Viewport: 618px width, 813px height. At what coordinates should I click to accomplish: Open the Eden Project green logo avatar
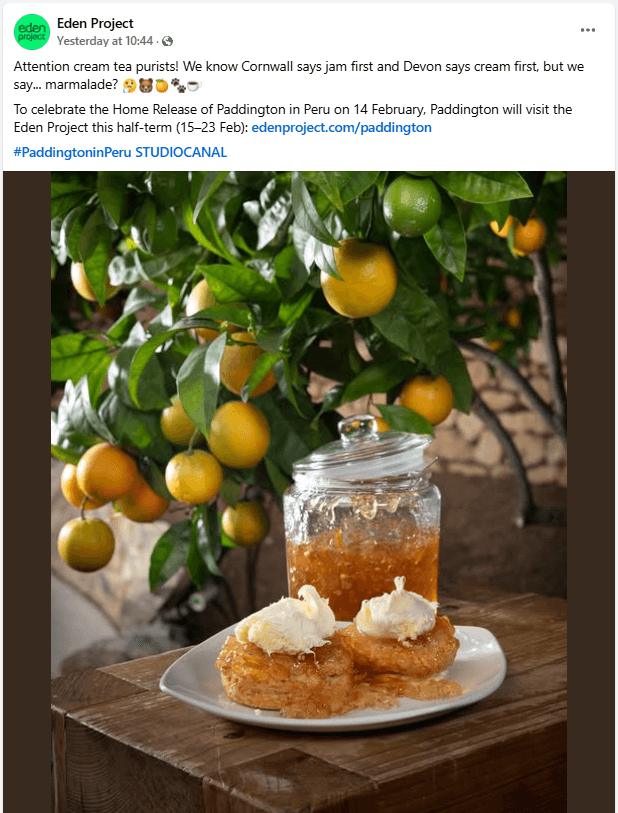32,32
